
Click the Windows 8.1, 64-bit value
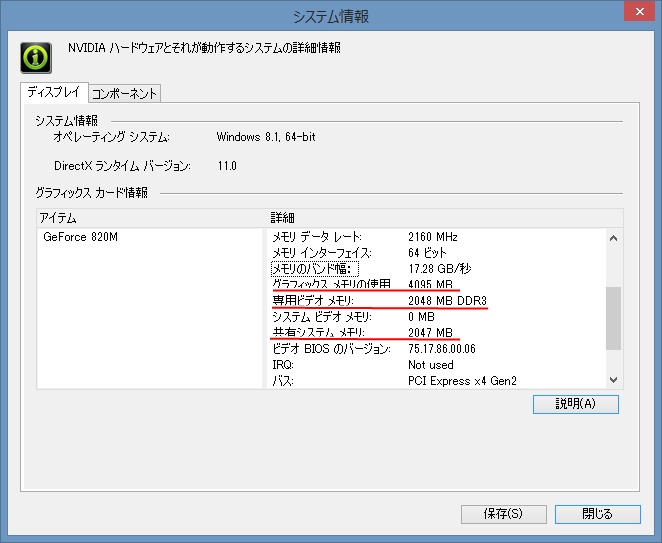tap(266, 137)
